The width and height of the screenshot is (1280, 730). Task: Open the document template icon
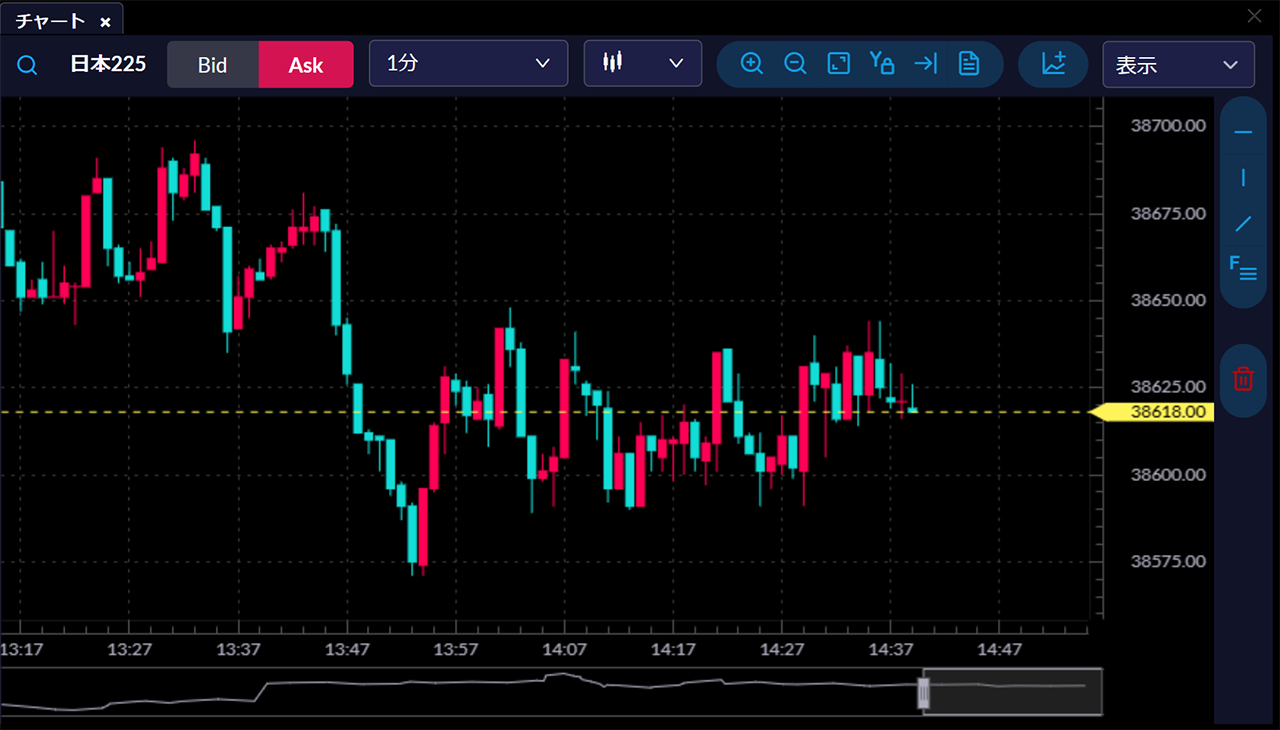coord(968,64)
